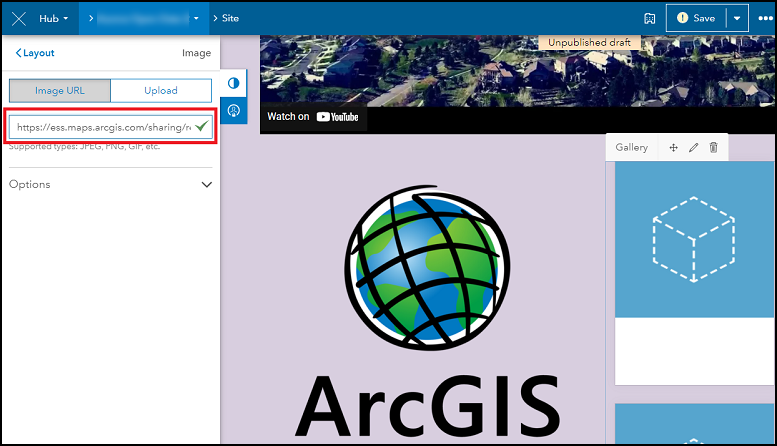Expand the Save options dropdown arrow

pos(738,18)
